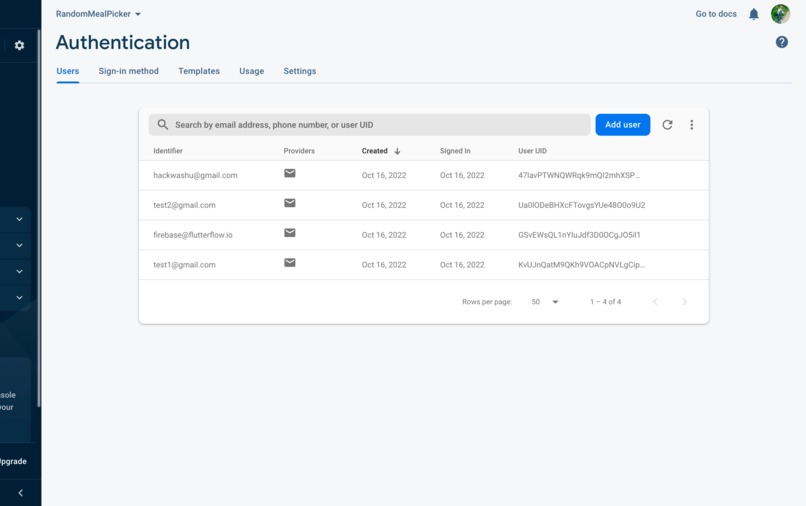Click the Providers column header

(299, 151)
